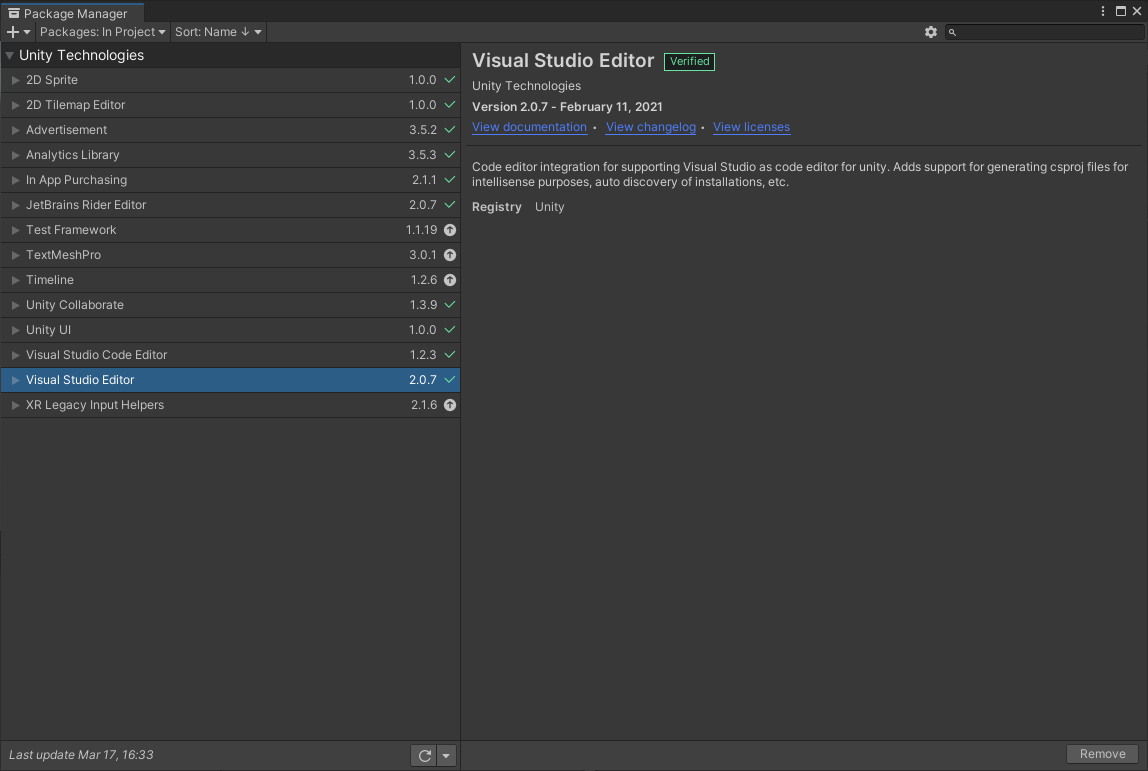Open View licenses link

[751, 127]
